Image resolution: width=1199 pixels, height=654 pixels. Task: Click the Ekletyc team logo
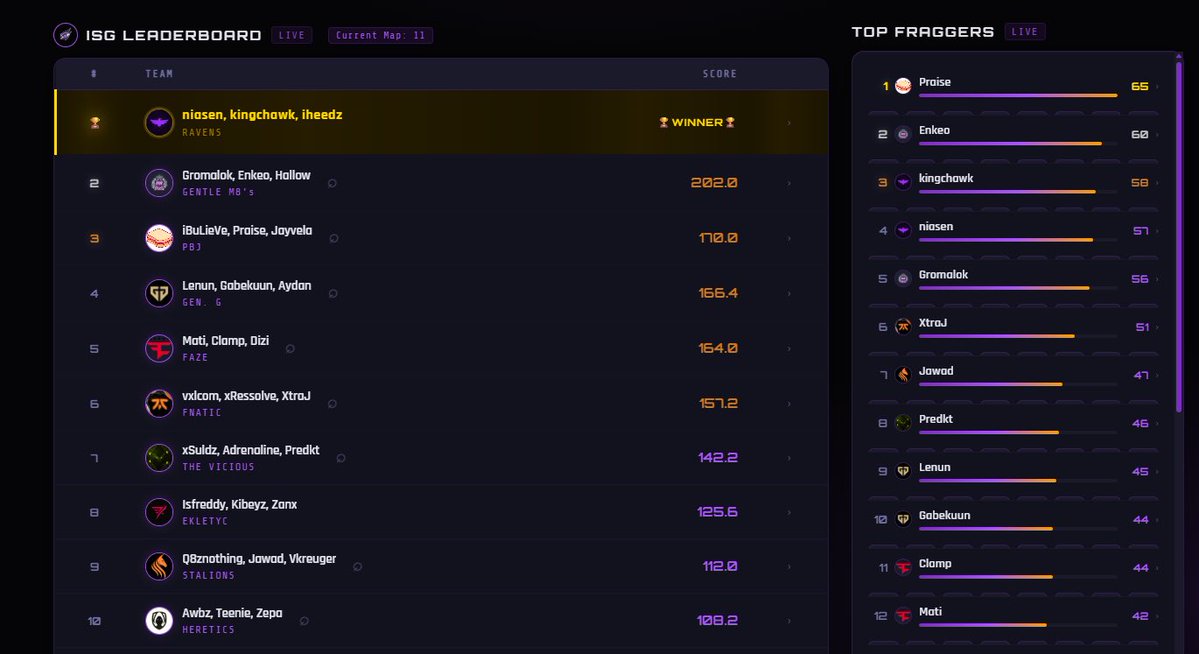tap(159, 512)
